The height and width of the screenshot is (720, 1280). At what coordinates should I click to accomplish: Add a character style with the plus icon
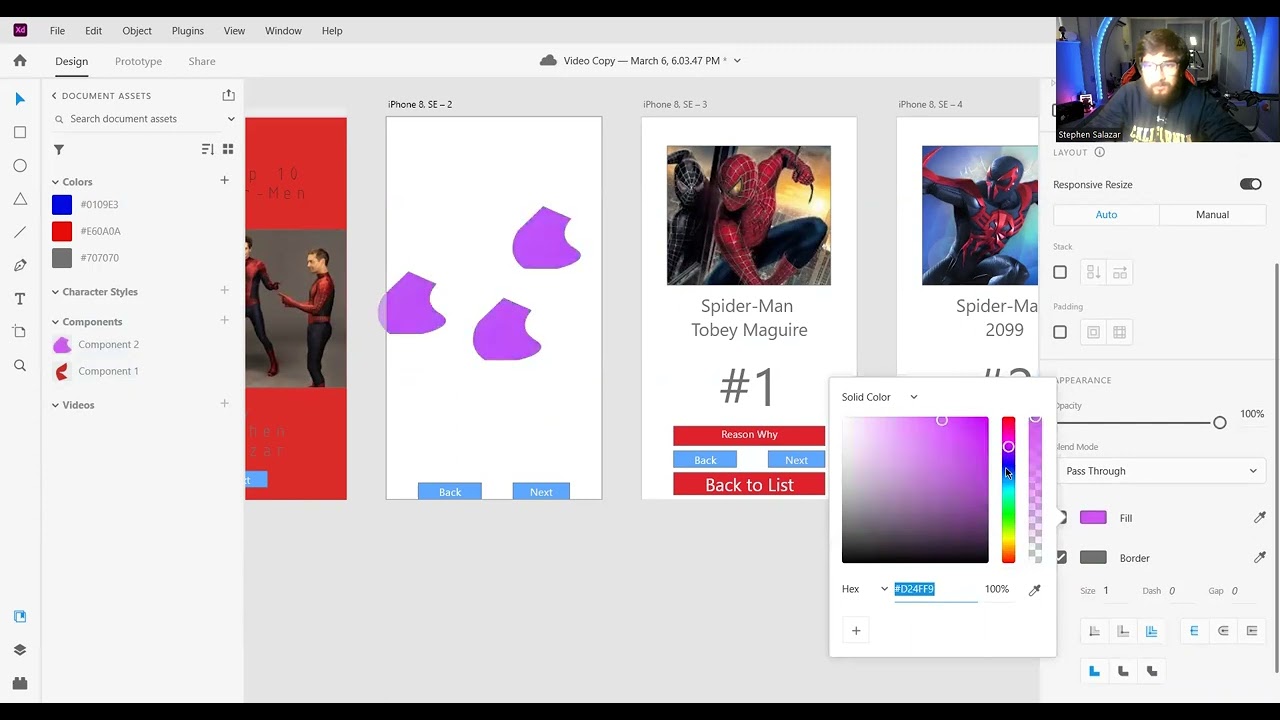click(224, 291)
